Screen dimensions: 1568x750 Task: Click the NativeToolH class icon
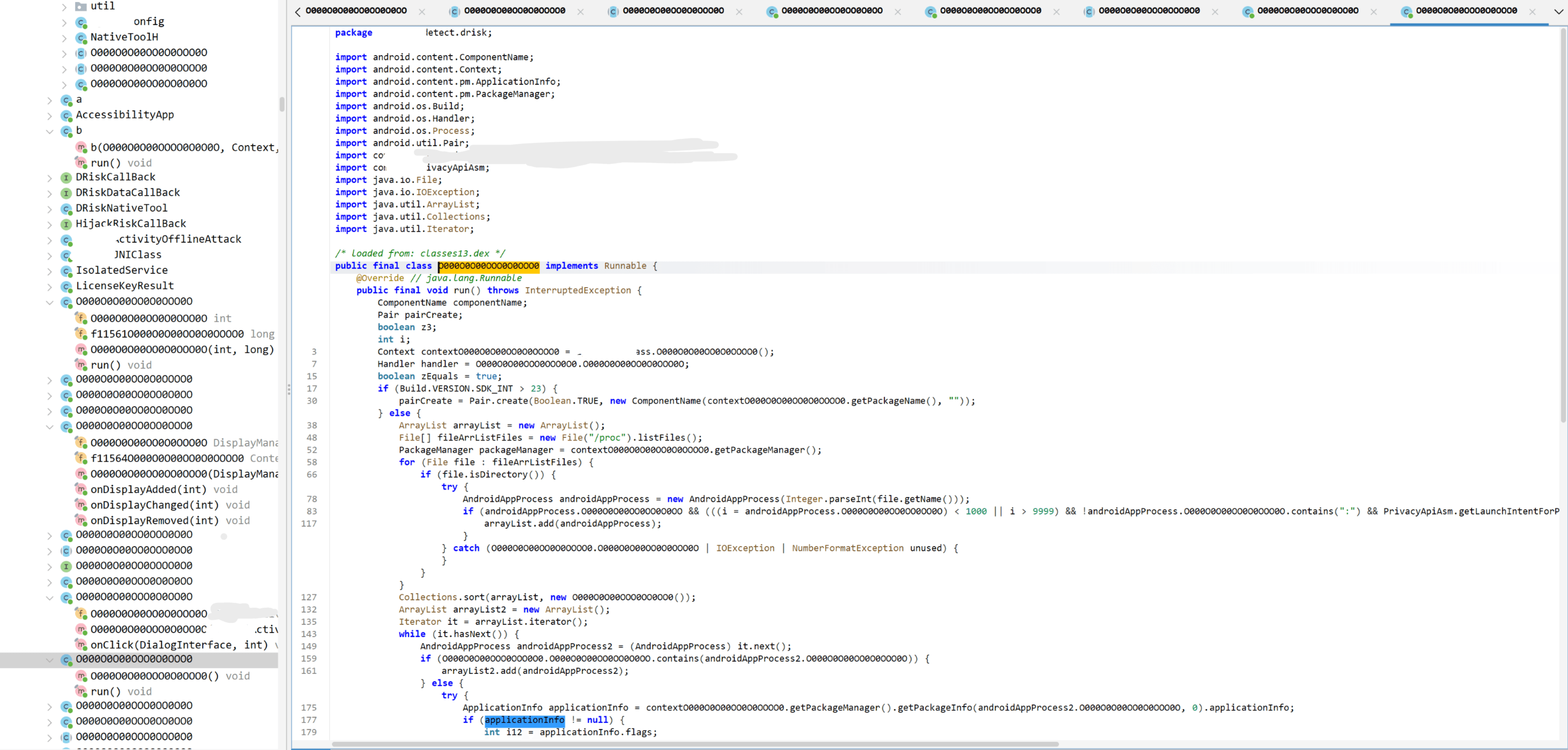(81, 38)
